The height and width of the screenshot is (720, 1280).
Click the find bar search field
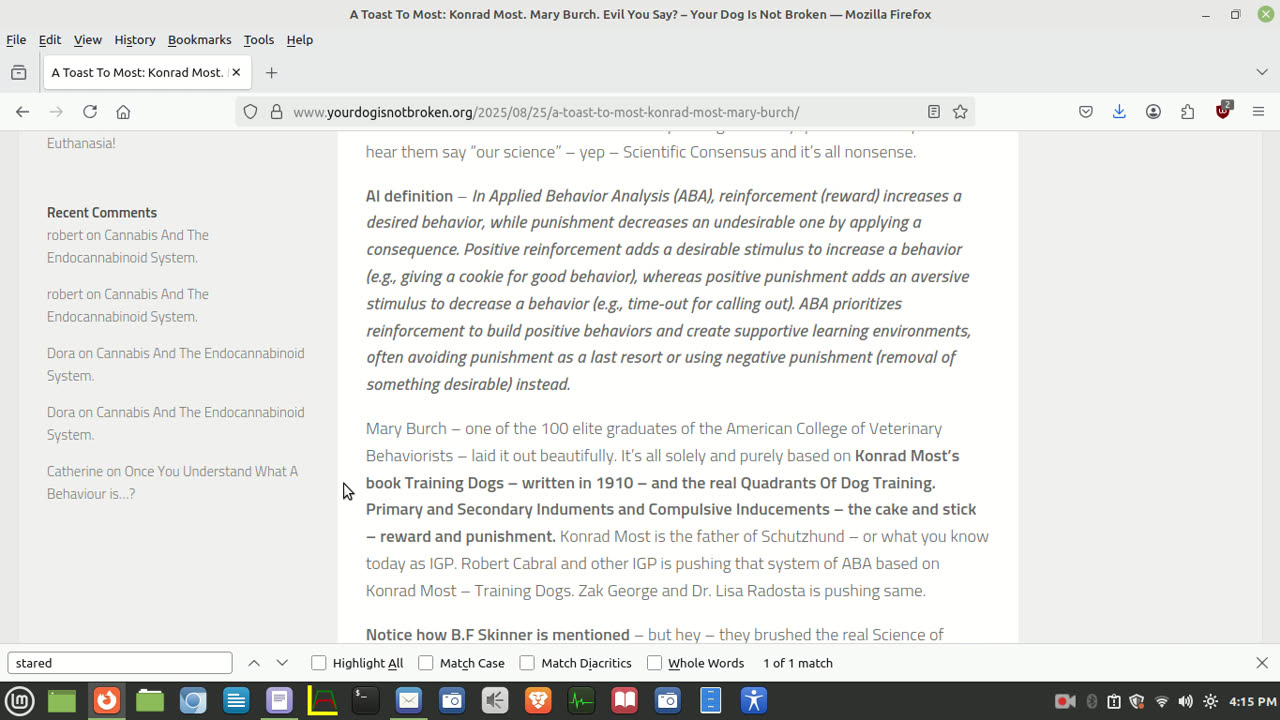click(120, 663)
